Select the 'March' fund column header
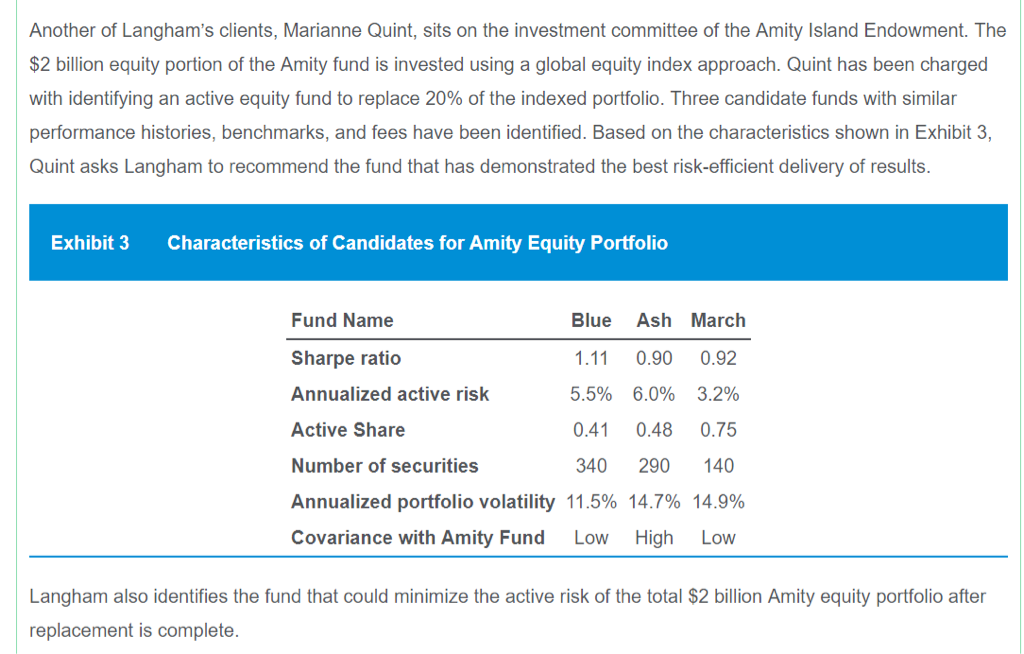Viewport: 1024px width, 654px height. coord(718,321)
